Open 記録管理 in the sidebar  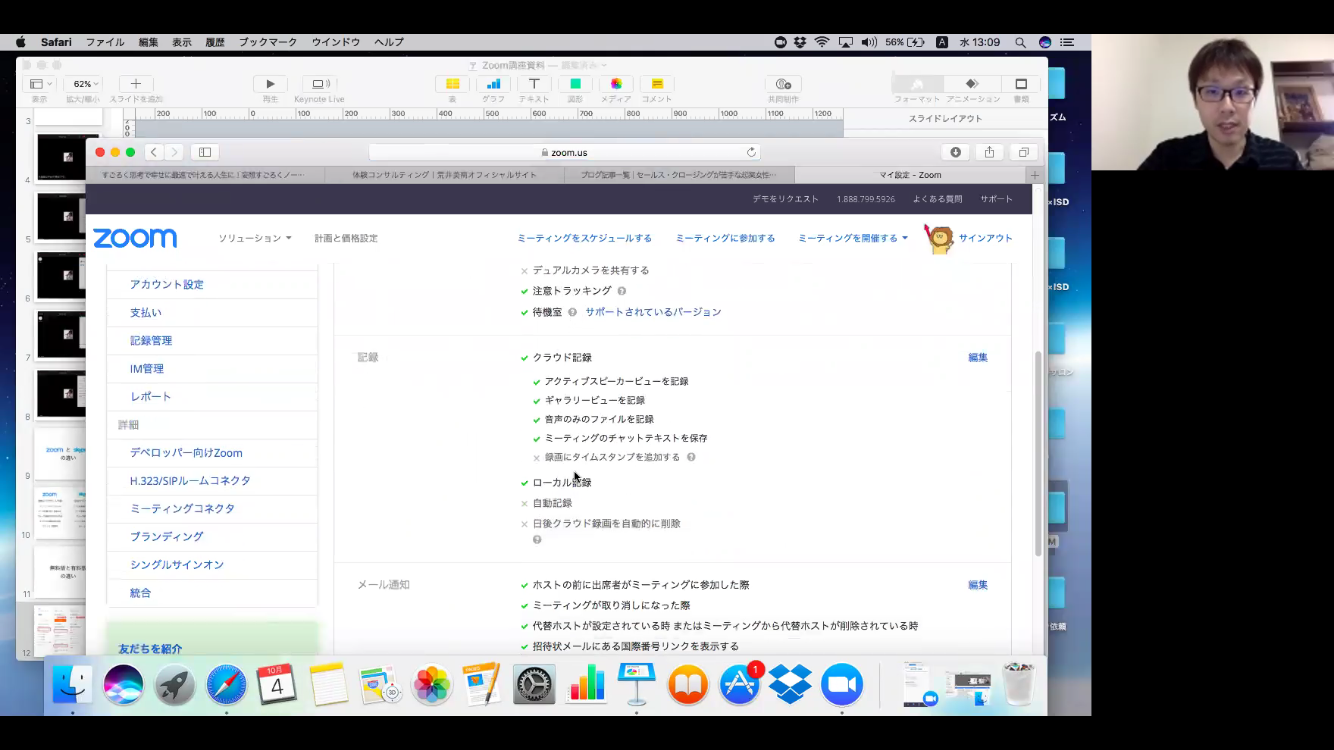(151, 341)
